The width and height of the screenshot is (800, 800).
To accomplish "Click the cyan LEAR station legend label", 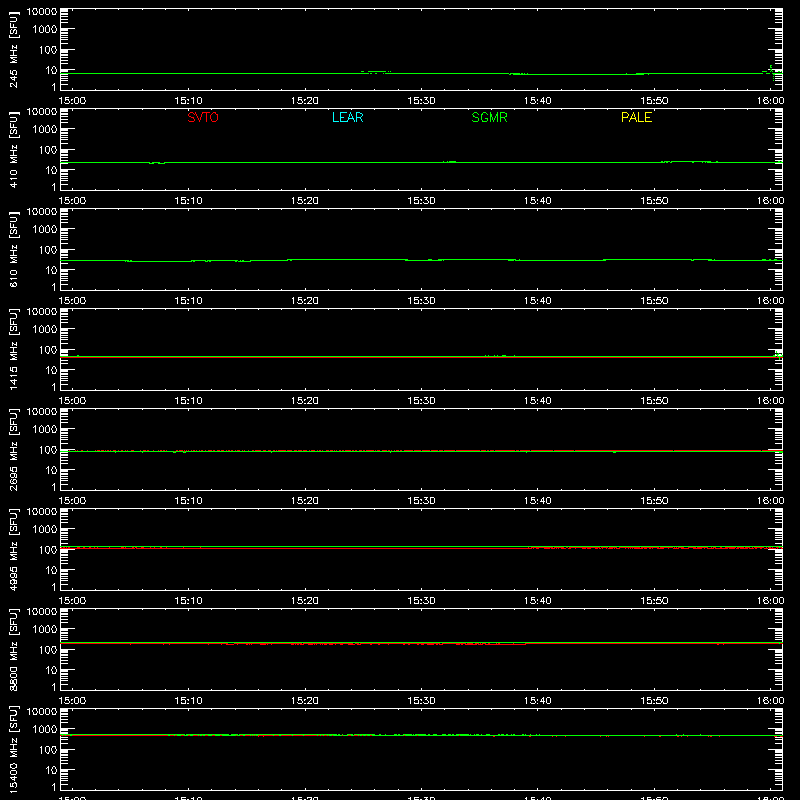I will coord(347,117).
